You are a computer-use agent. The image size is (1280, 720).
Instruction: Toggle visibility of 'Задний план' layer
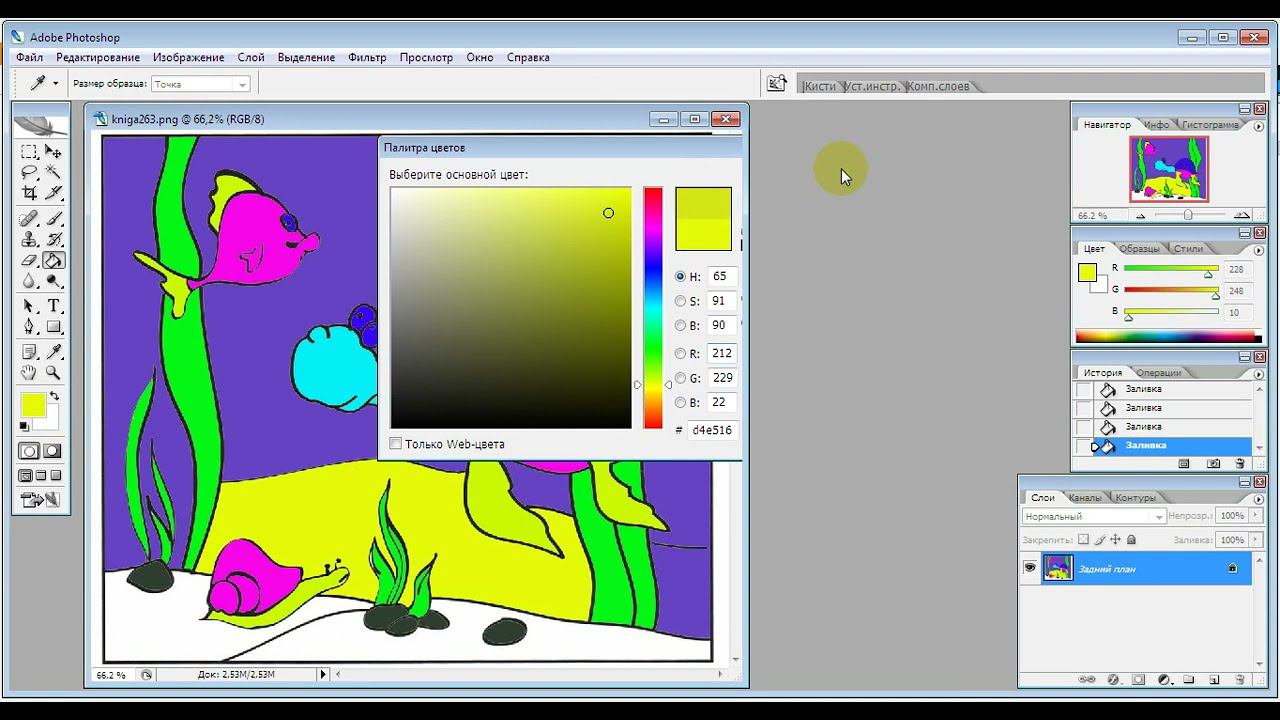[x=1030, y=568]
